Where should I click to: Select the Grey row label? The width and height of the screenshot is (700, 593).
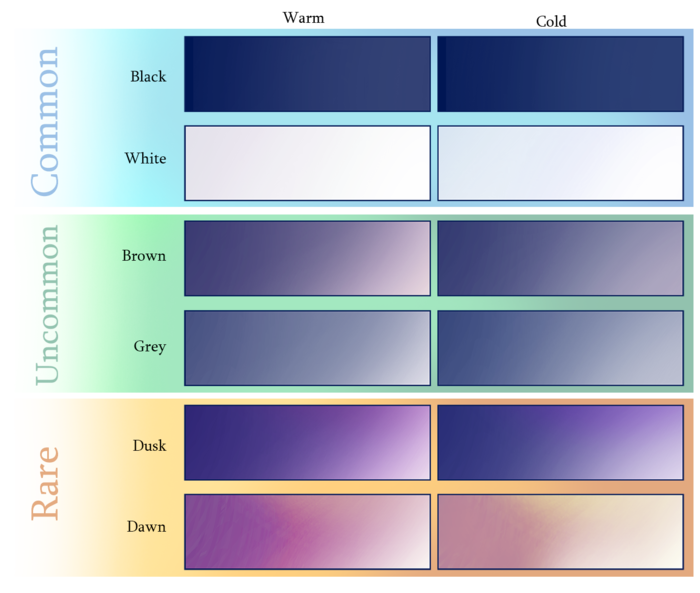[x=149, y=347]
